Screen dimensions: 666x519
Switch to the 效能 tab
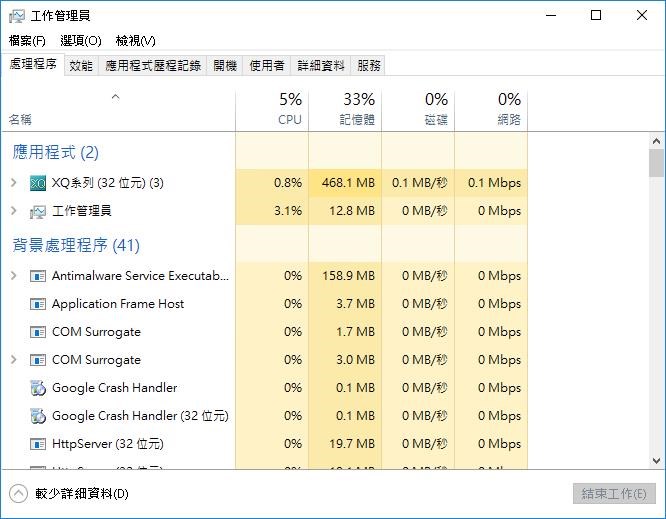(81, 66)
